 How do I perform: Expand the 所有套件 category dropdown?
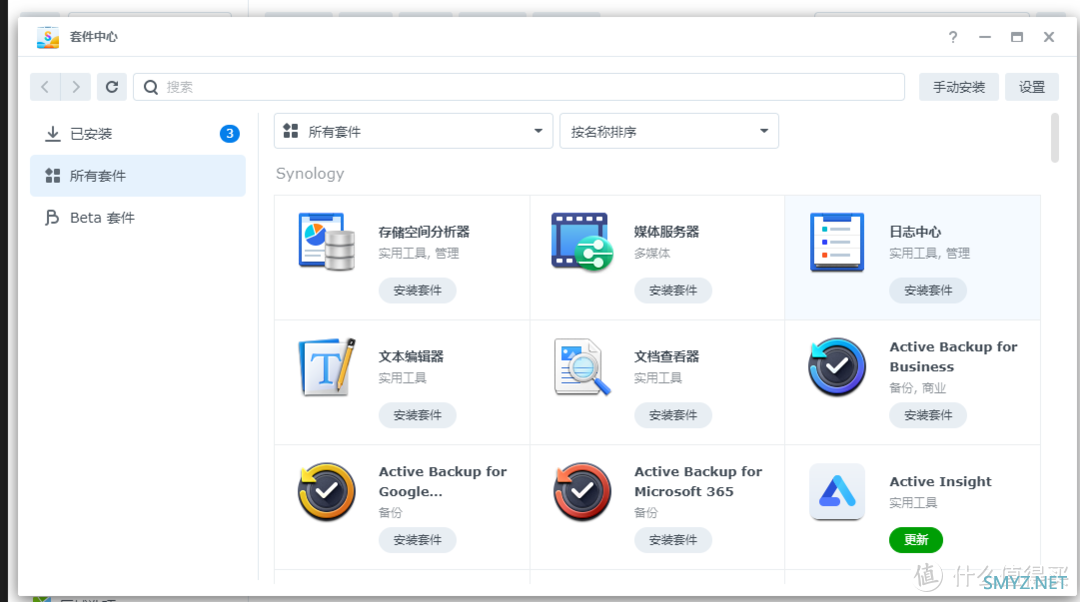point(413,131)
